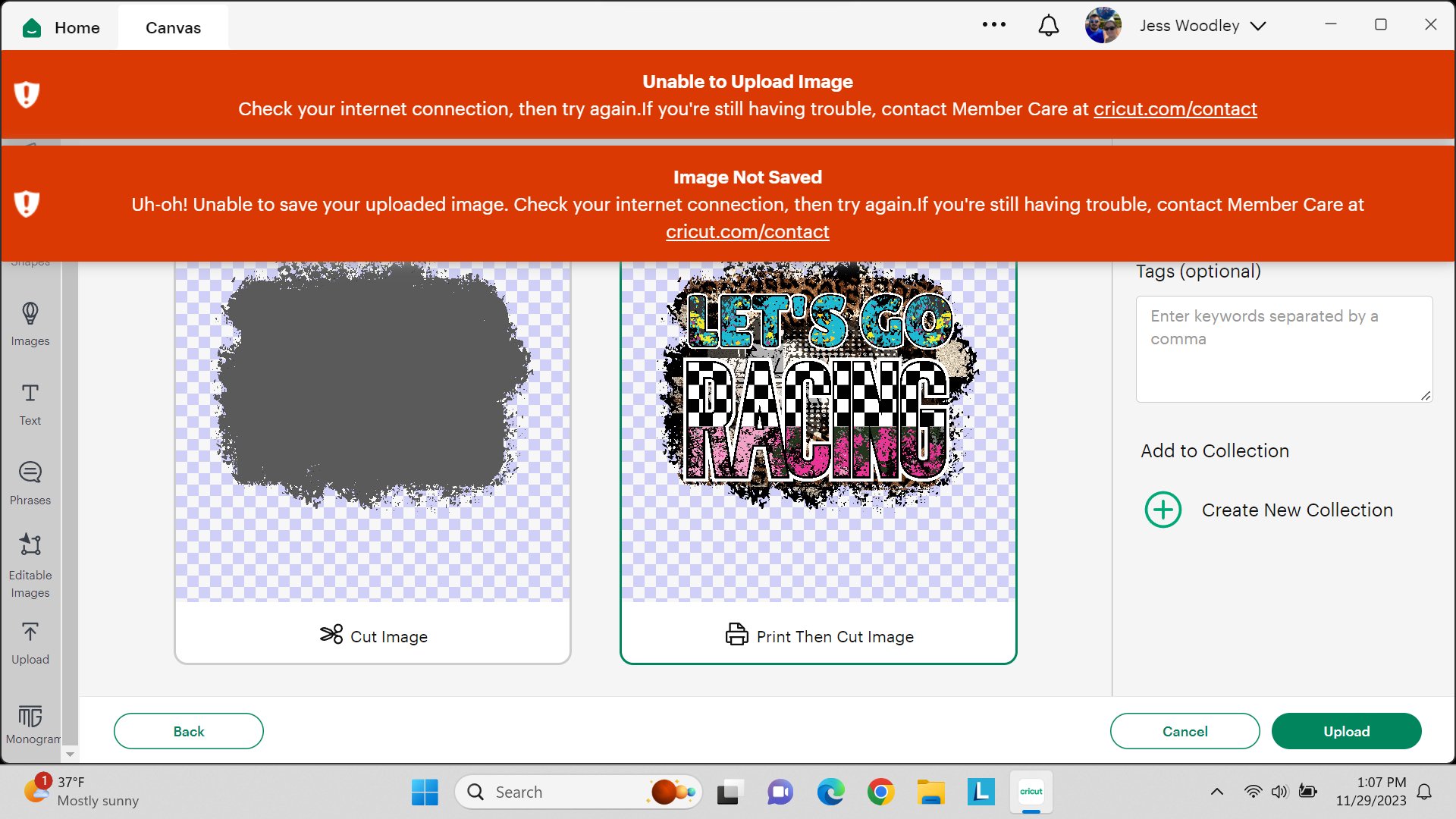Viewport: 1456px width, 819px height.
Task: Click the plus icon for new collection
Action: coord(1163,510)
